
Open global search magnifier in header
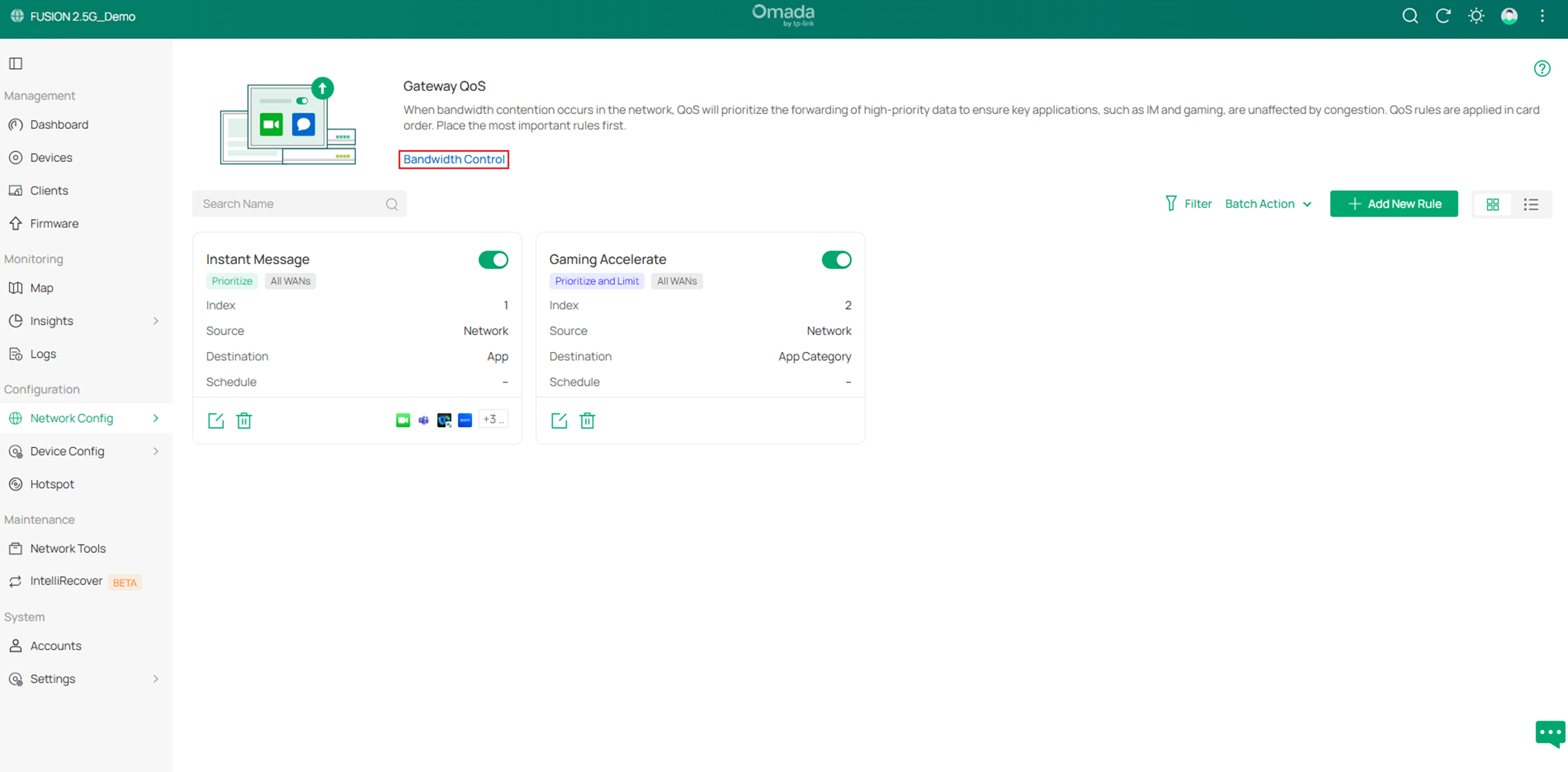click(x=1410, y=16)
